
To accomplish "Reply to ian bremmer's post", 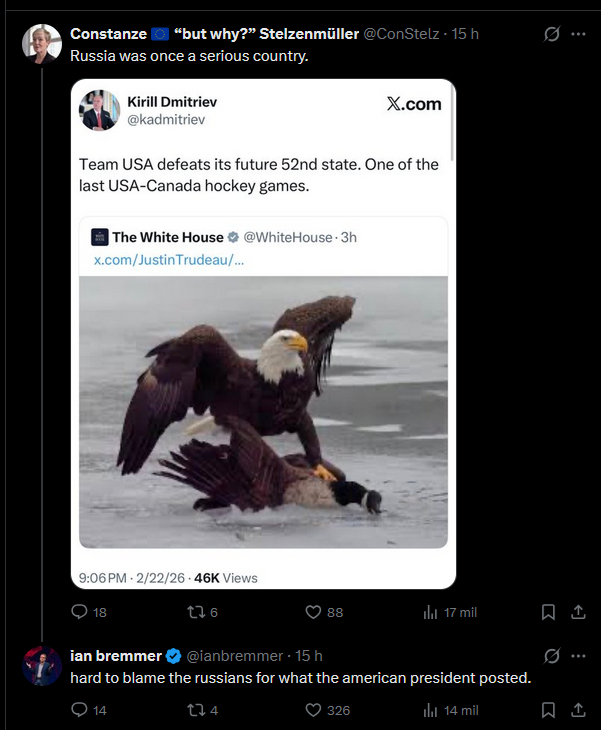I will pos(80,710).
